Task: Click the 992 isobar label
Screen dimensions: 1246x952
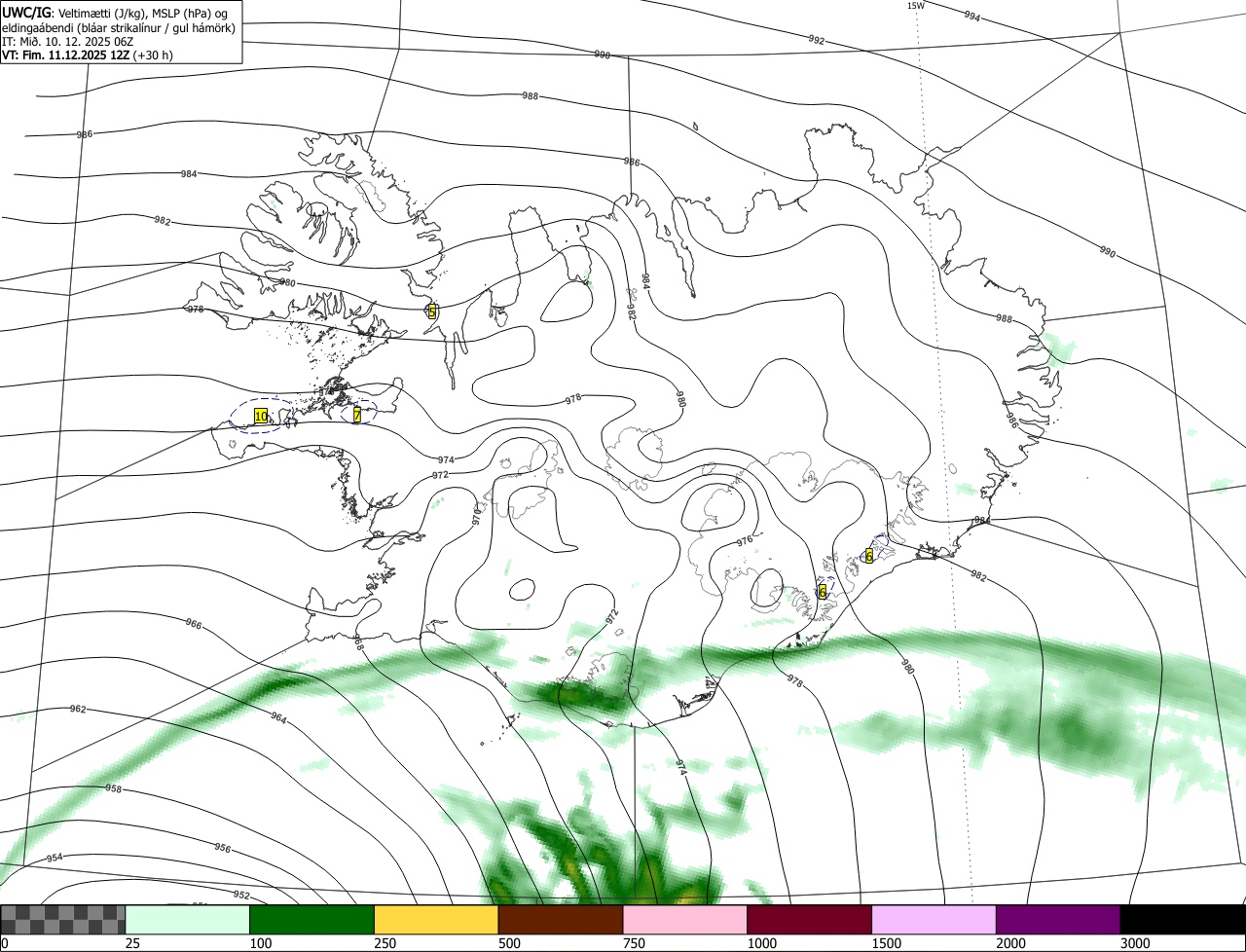Action: click(816, 40)
